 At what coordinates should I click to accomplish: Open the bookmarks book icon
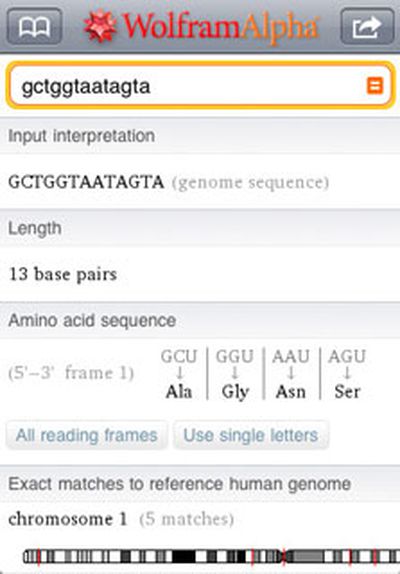coord(34,26)
